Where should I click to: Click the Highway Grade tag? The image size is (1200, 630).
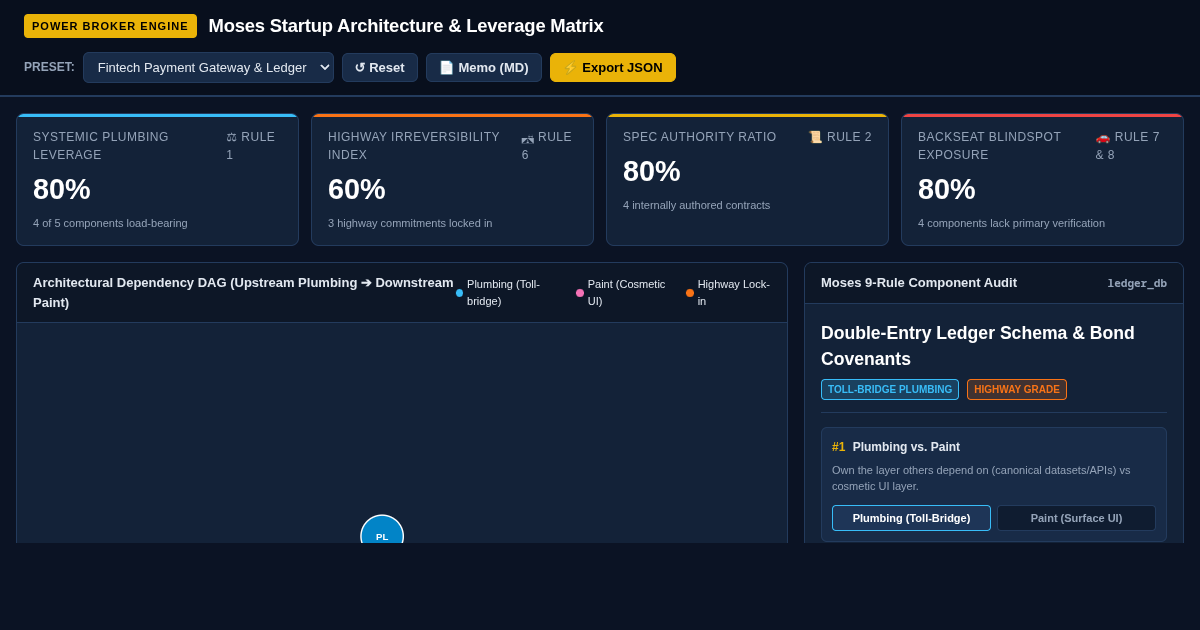pyautogui.click(x=1017, y=389)
